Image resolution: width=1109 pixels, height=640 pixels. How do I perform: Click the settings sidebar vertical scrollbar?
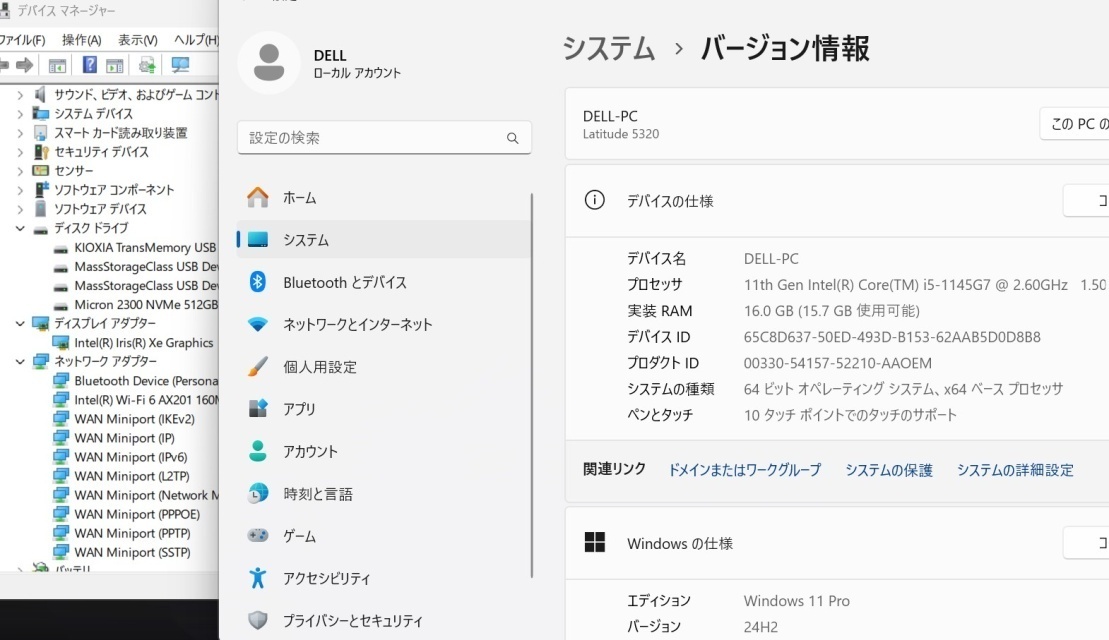[531, 385]
